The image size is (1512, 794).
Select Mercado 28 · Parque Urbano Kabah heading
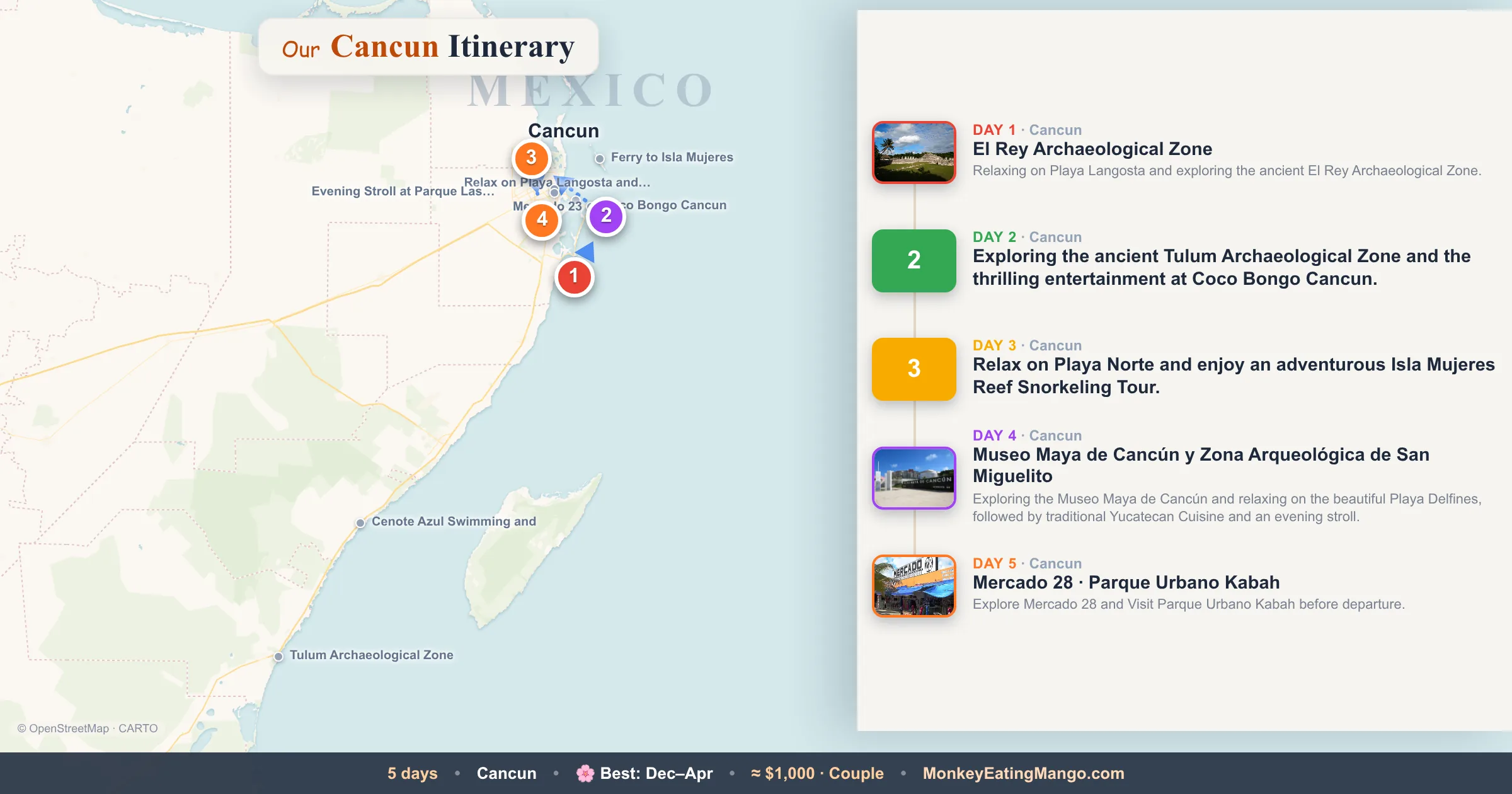coord(1126,582)
